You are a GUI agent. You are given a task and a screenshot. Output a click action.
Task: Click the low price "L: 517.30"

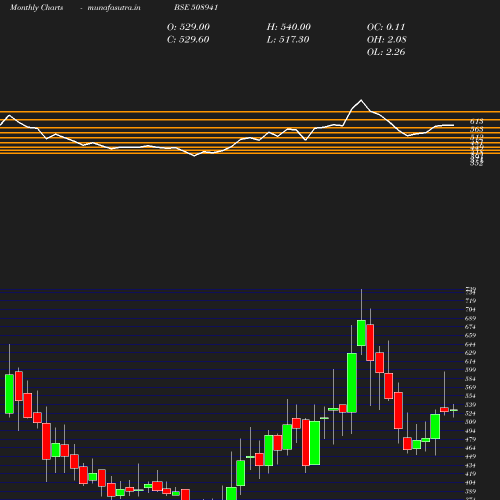pos(288,39)
